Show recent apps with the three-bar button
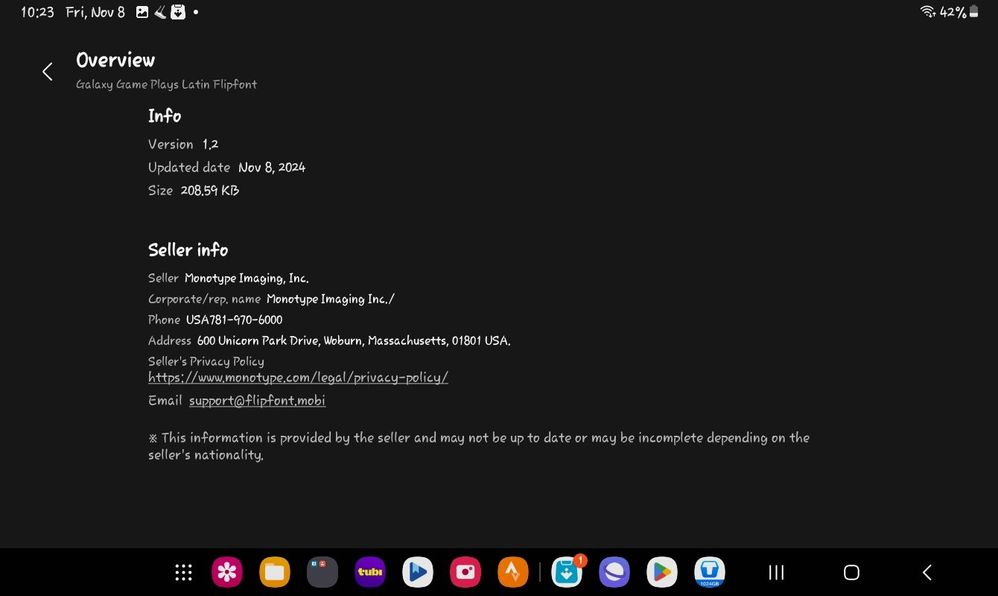998x596 pixels. coord(776,572)
